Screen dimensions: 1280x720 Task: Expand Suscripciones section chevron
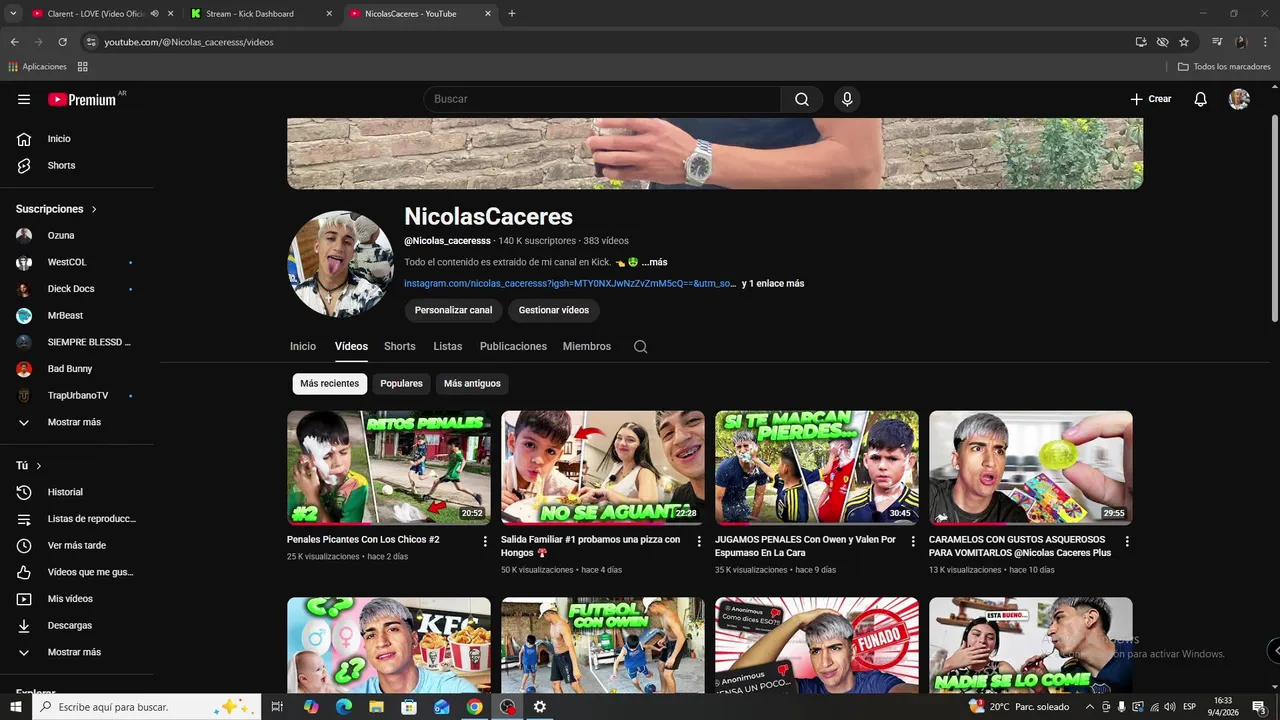pos(94,209)
